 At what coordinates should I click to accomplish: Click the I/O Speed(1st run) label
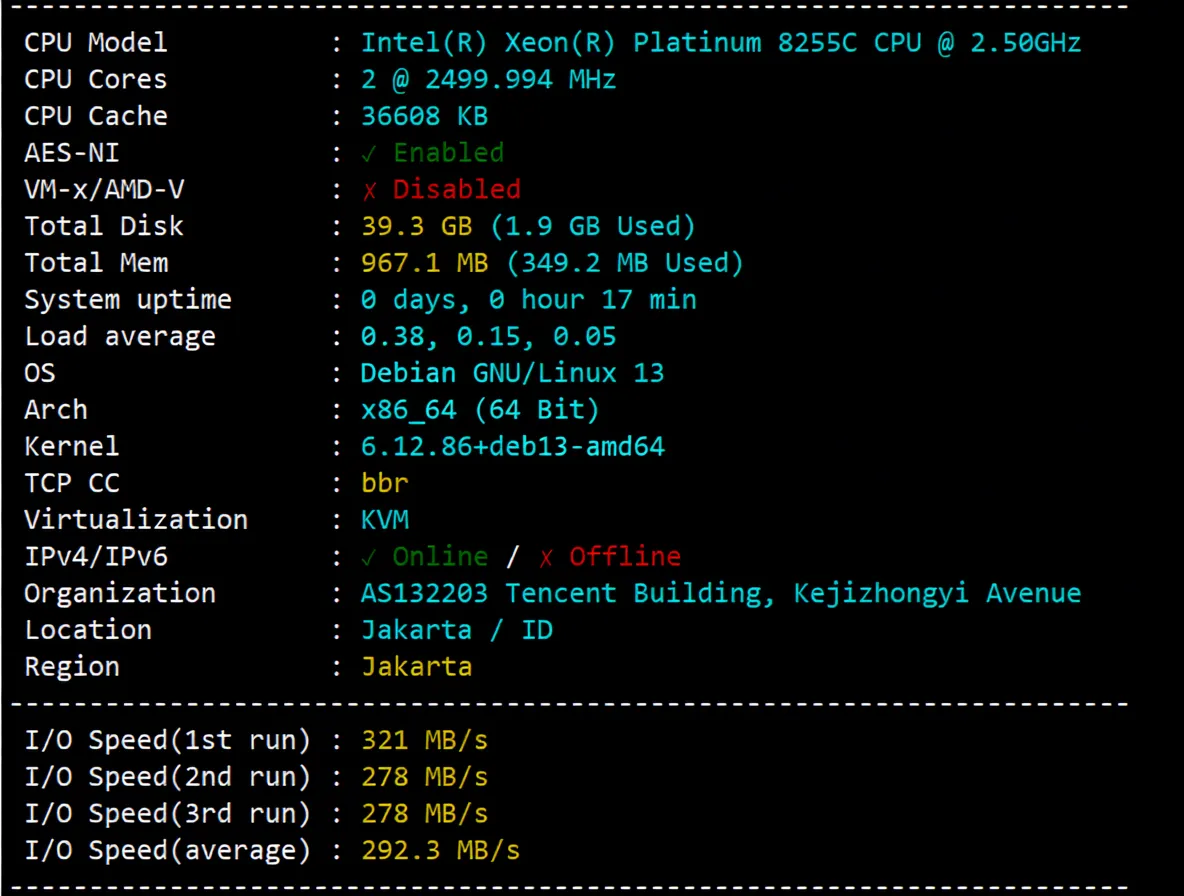[168, 741]
